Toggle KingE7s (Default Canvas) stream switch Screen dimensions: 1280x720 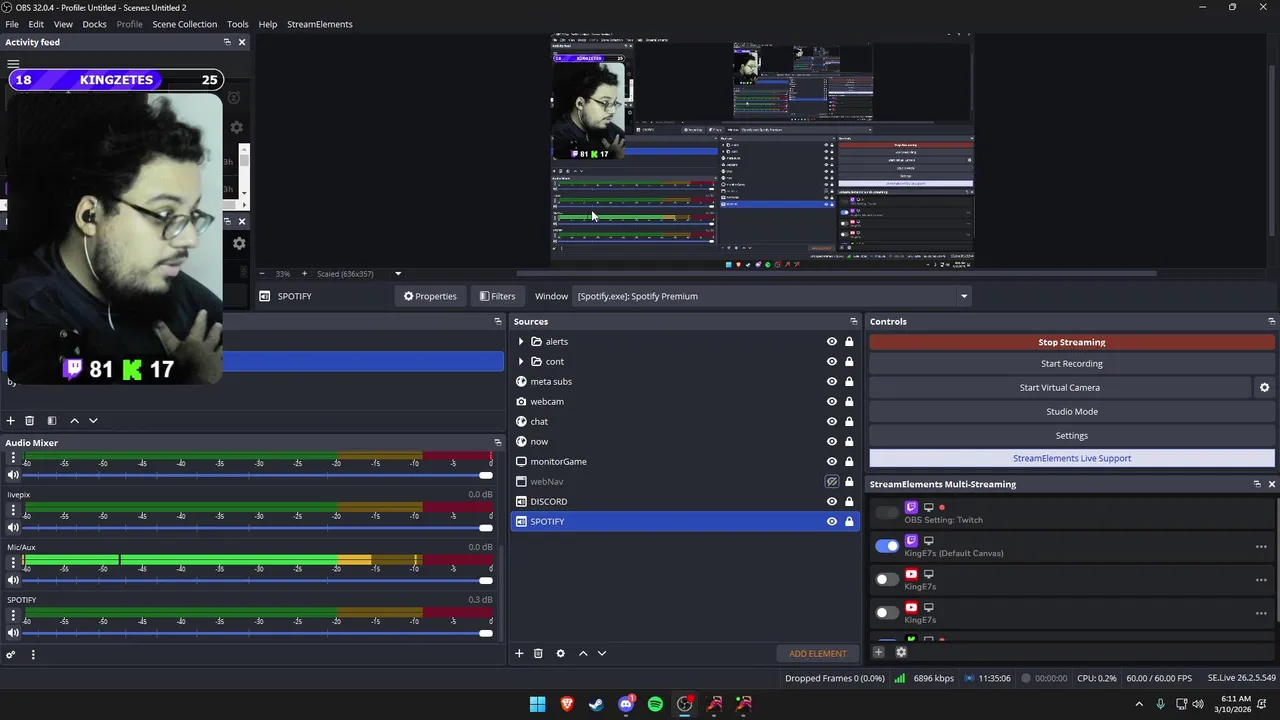887,546
